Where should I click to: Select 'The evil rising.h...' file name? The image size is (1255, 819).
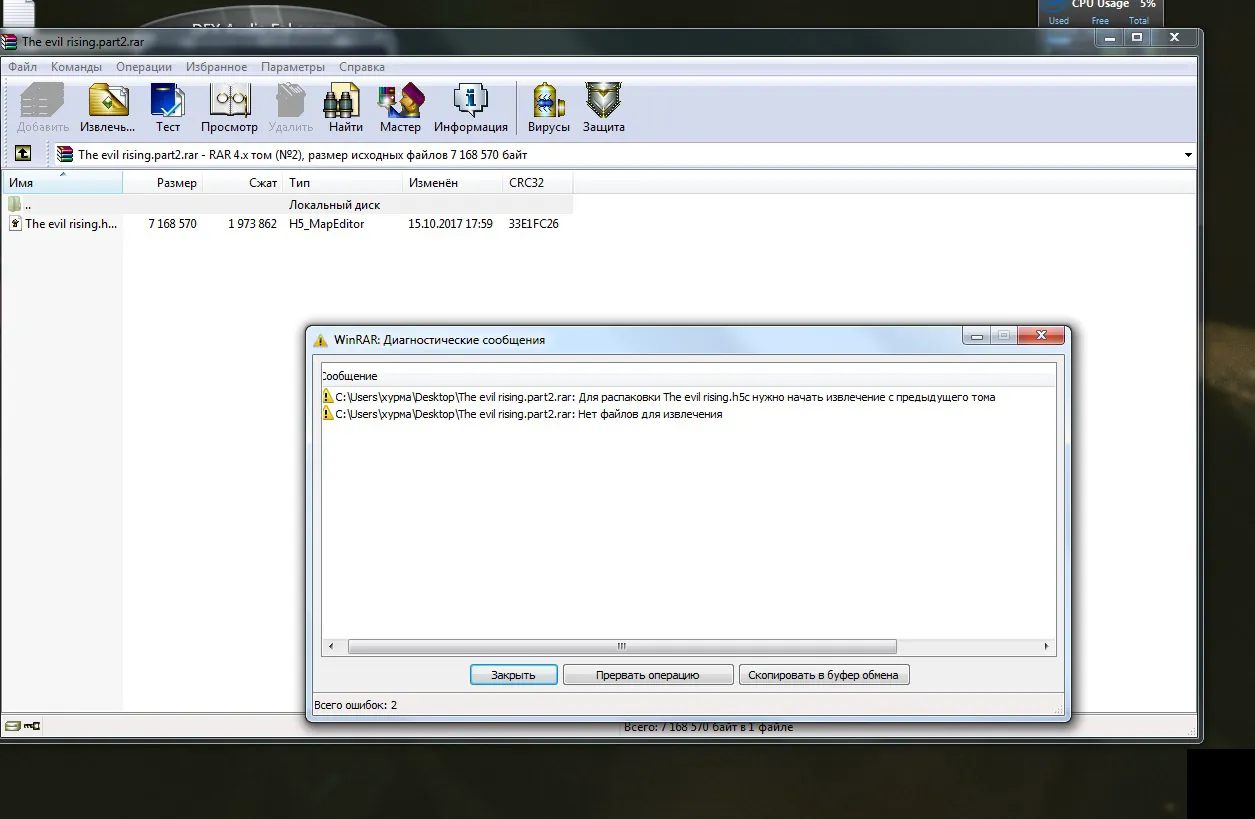pos(71,224)
